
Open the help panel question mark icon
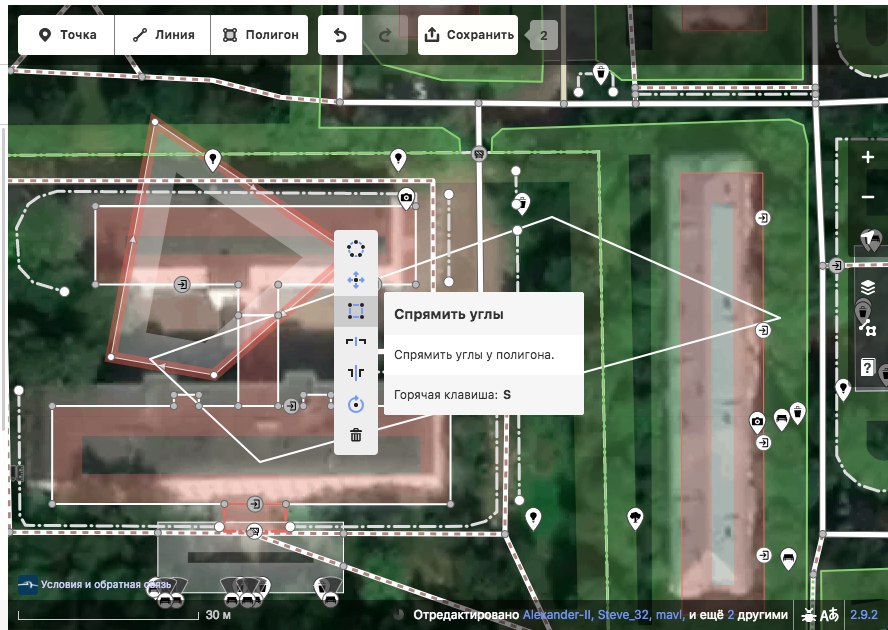(868, 367)
